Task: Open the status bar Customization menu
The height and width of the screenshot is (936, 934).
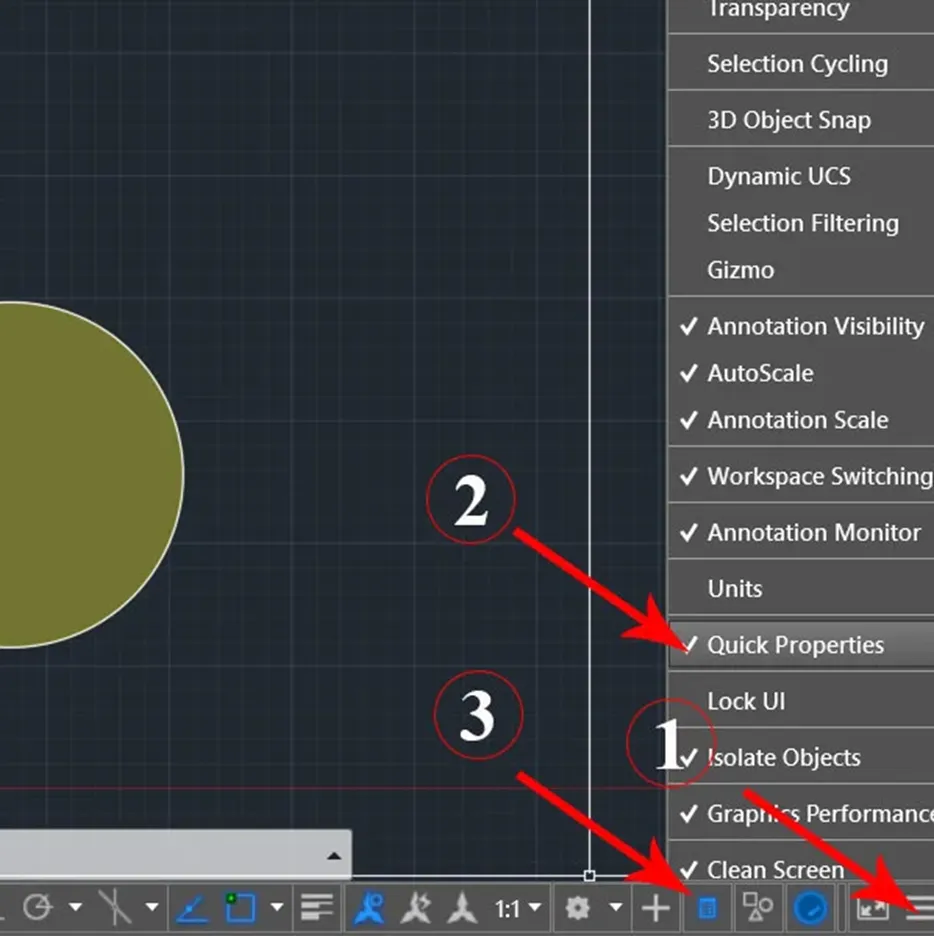Action: 920,908
